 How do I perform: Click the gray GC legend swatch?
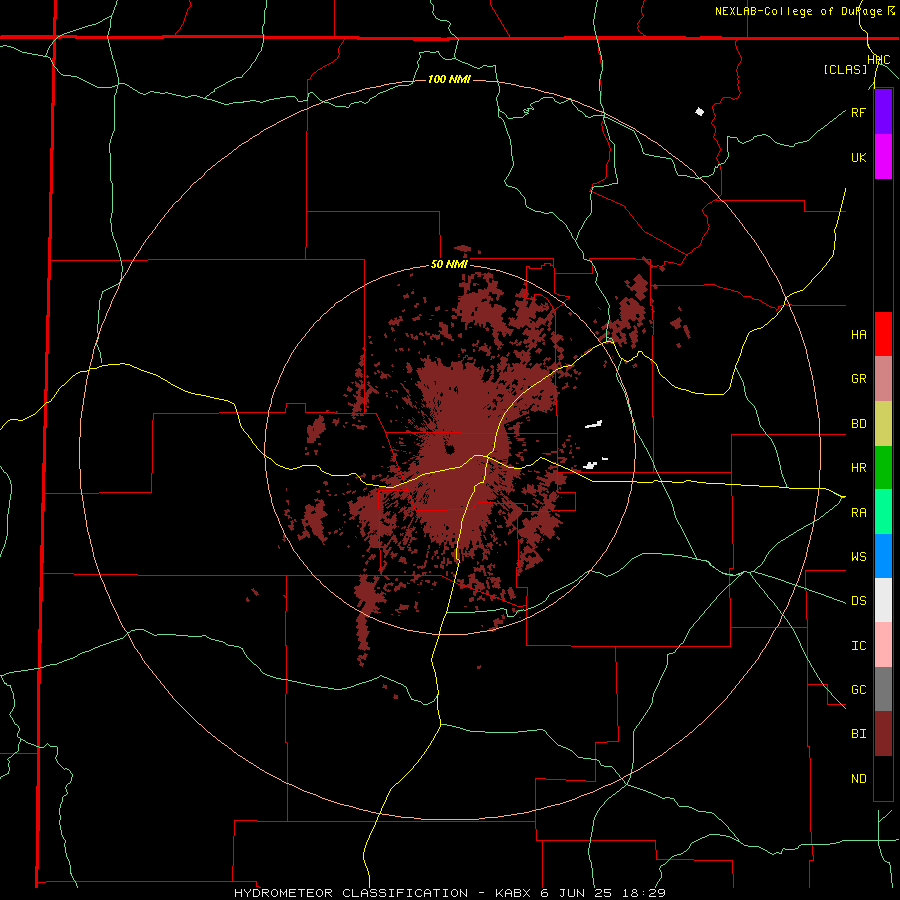coord(883,689)
